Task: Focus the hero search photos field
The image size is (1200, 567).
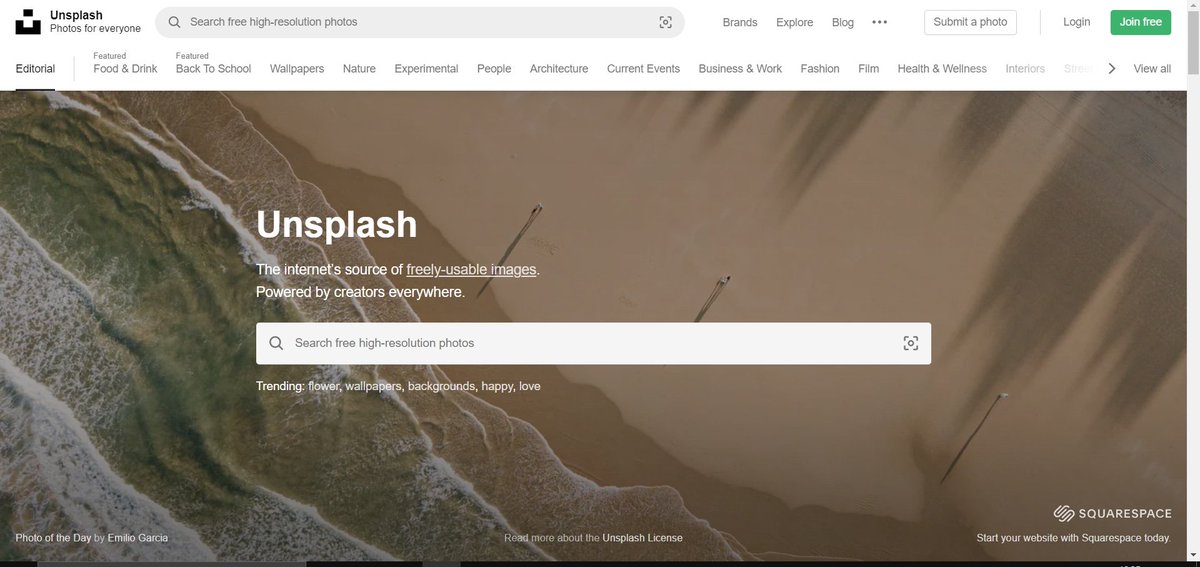Action: point(593,343)
